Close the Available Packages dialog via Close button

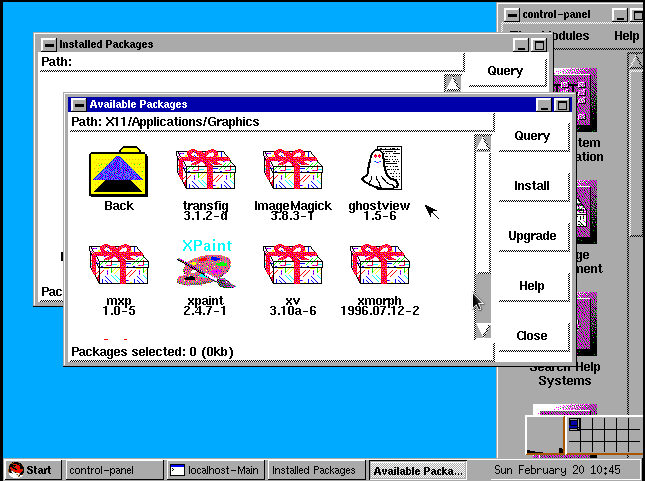click(x=532, y=336)
